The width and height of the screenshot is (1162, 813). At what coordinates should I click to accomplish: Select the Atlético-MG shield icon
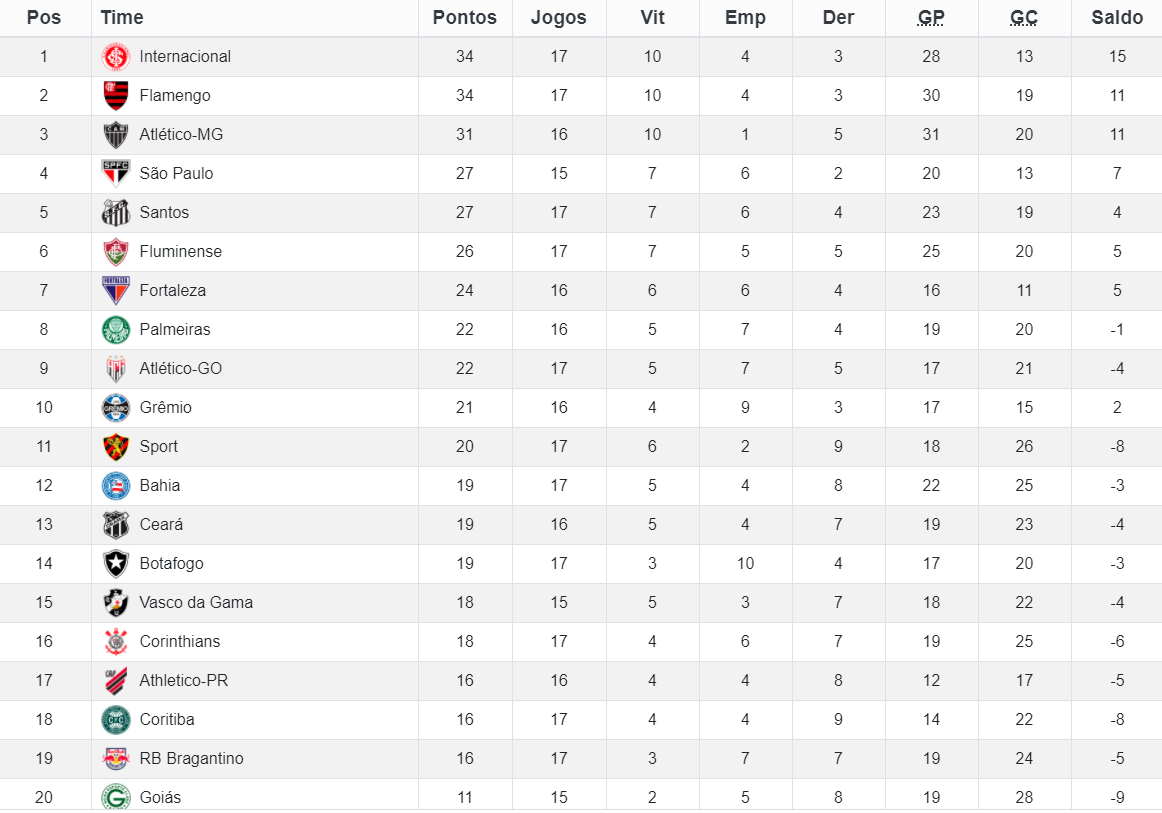click(x=116, y=135)
